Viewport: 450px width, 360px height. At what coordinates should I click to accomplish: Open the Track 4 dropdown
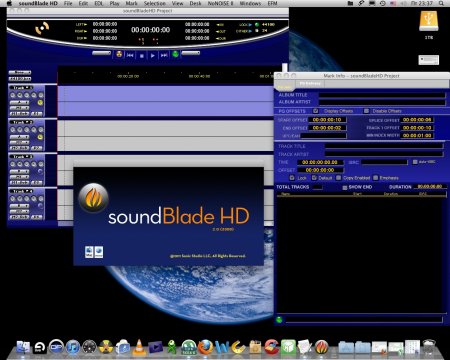[x=21, y=191]
